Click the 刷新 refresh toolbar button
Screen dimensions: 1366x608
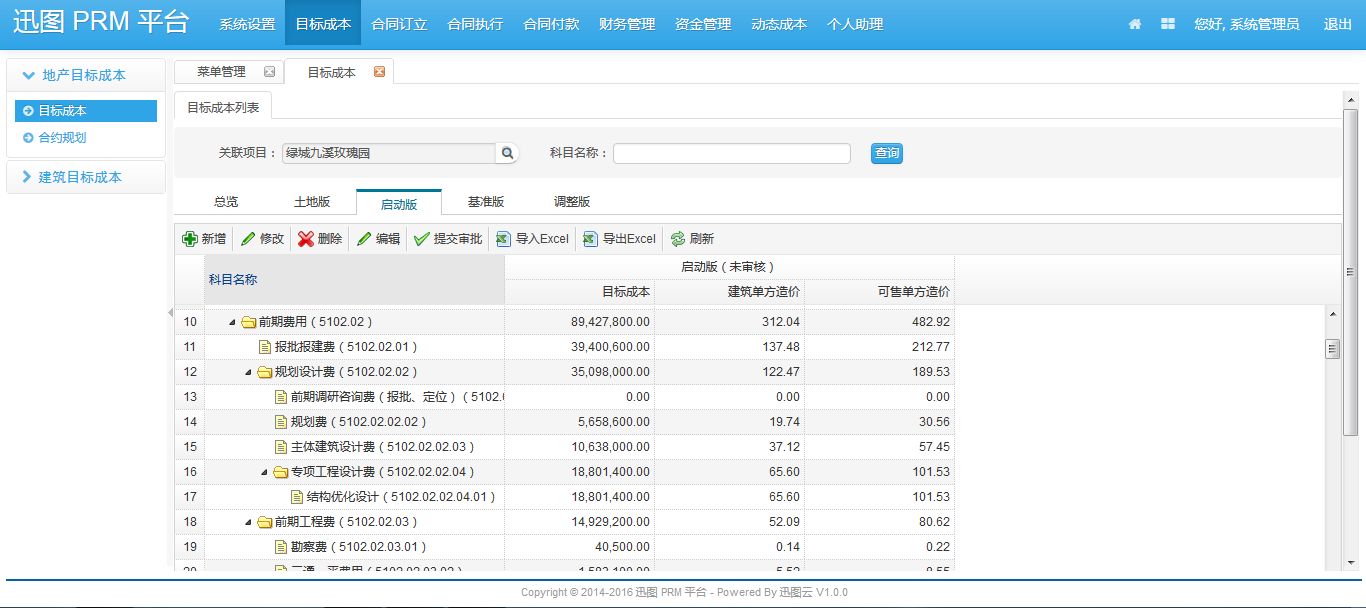pos(692,239)
